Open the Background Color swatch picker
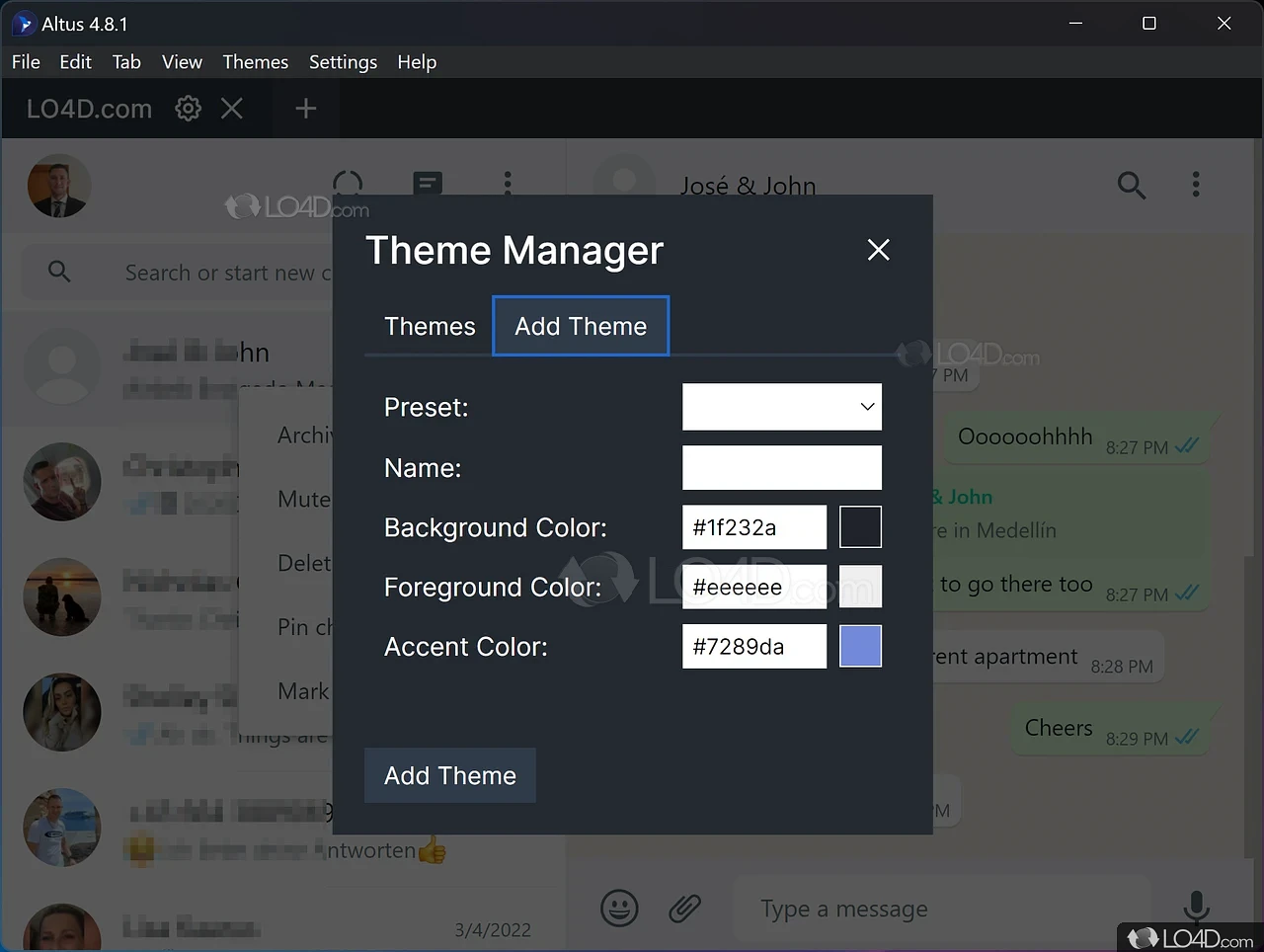This screenshot has height=952, width=1264. point(860,527)
